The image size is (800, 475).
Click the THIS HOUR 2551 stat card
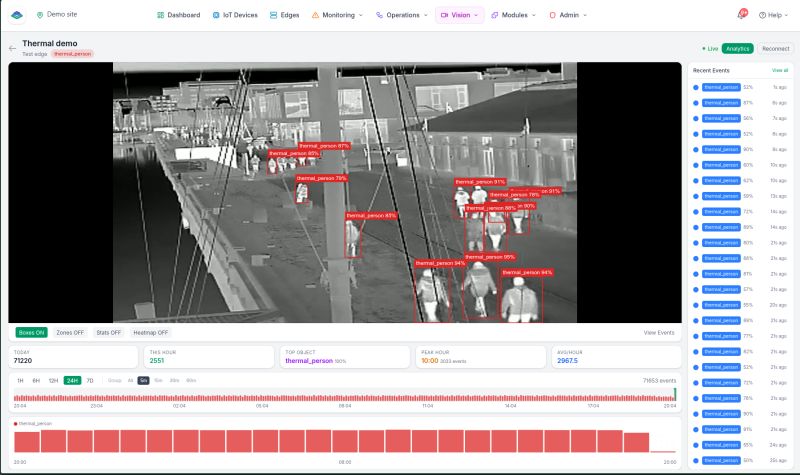pyautogui.click(x=209, y=357)
